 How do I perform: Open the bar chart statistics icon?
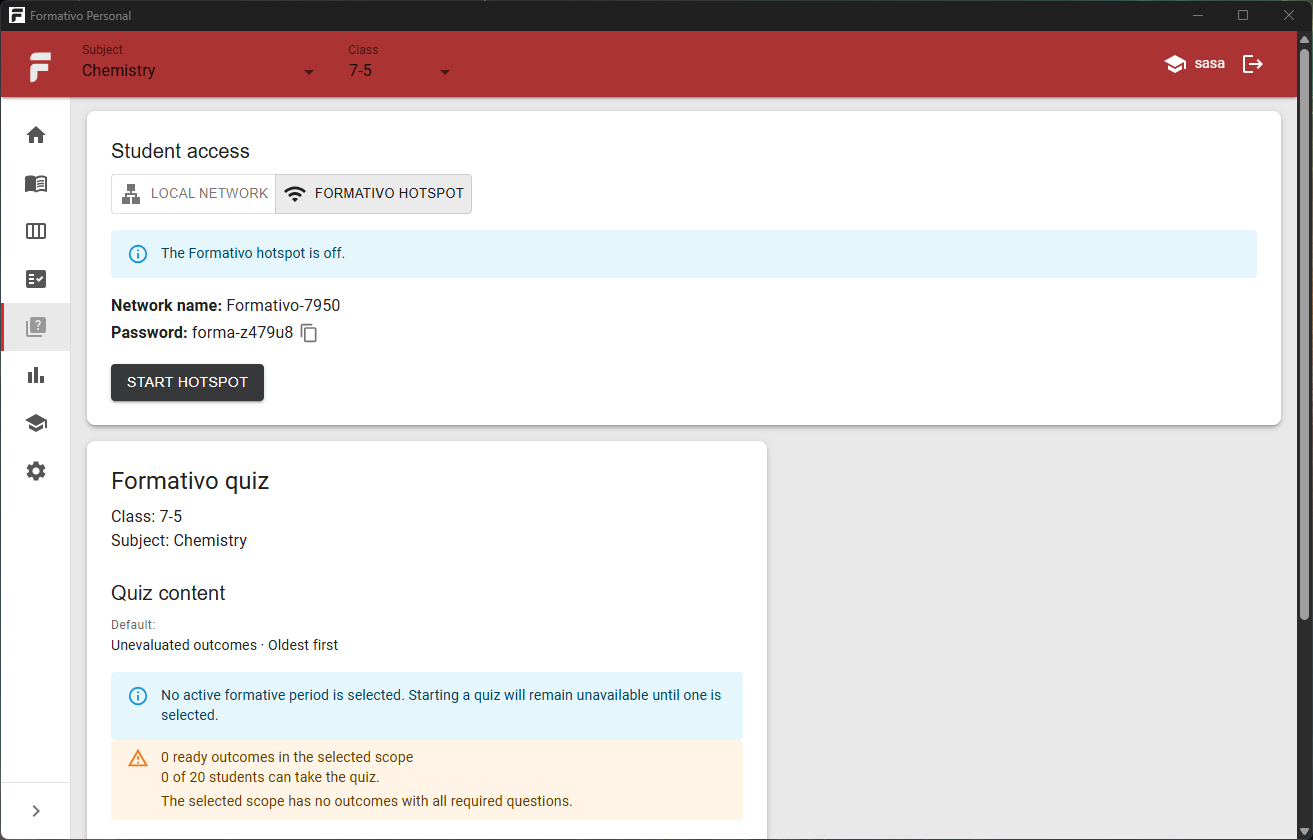coord(36,375)
